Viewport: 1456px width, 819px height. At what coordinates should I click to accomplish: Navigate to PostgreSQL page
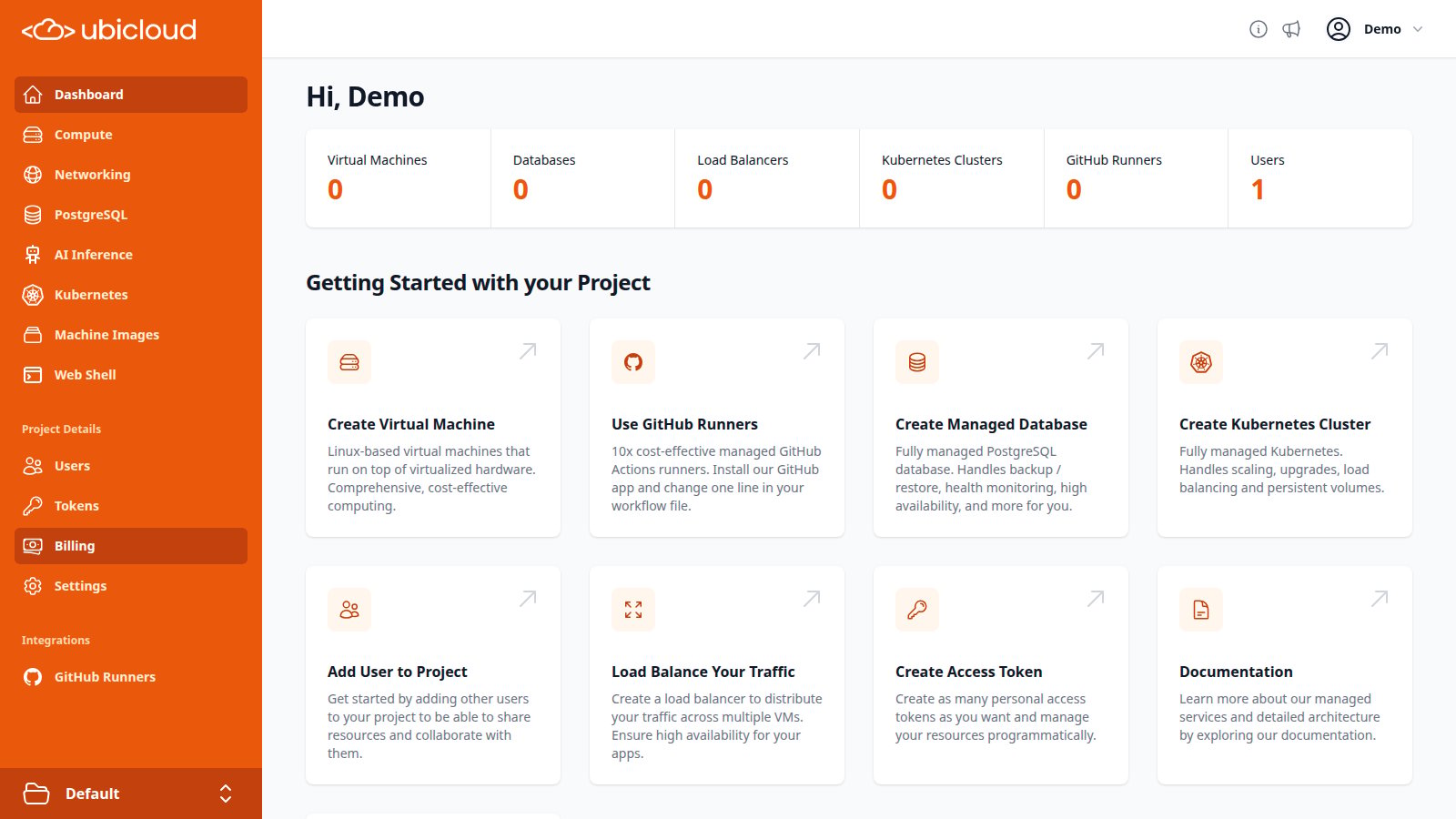pos(131,215)
